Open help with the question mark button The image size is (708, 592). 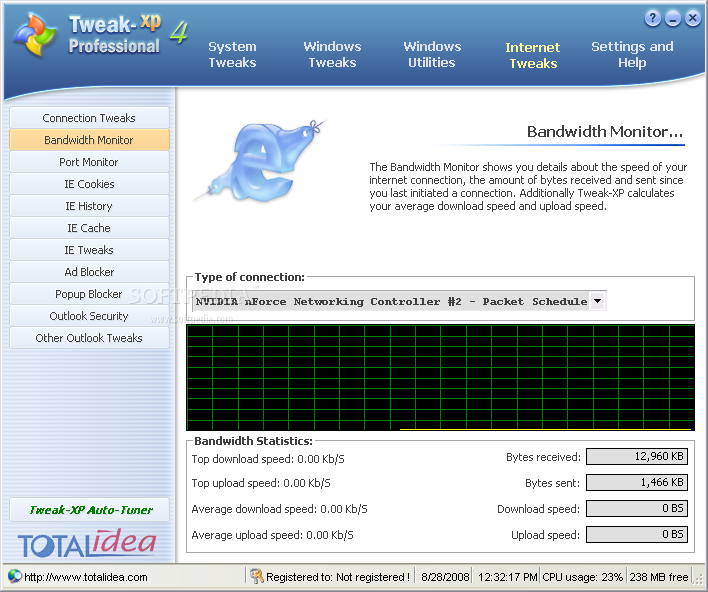652,19
